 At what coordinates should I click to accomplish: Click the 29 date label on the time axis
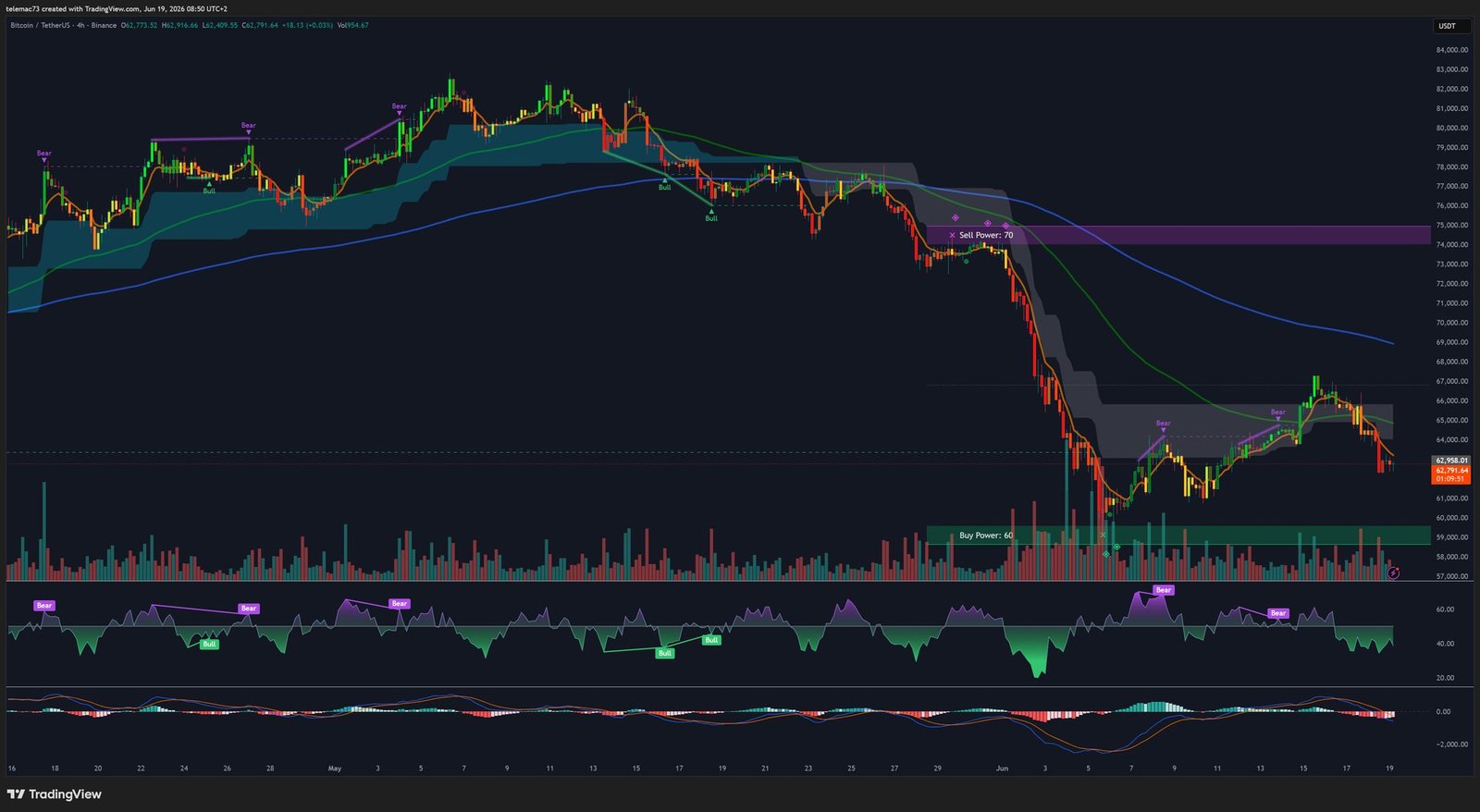pyautogui.click(x=937, y=769)
